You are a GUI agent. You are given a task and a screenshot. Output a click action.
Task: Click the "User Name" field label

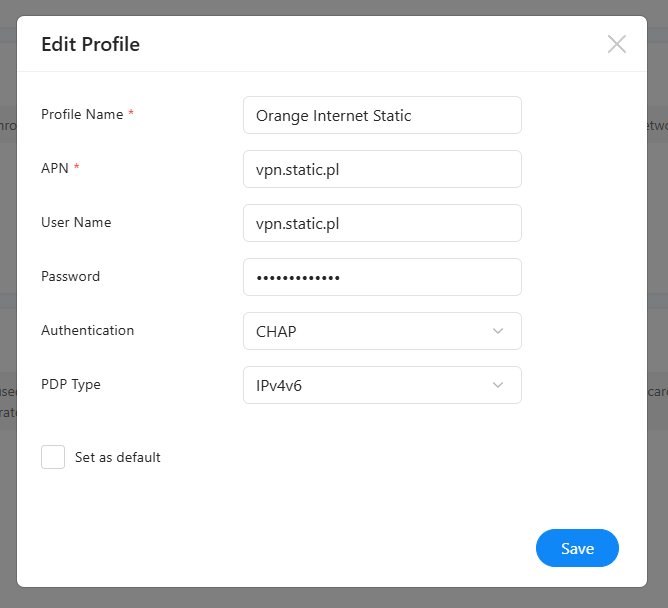click(x=76, y=222)
